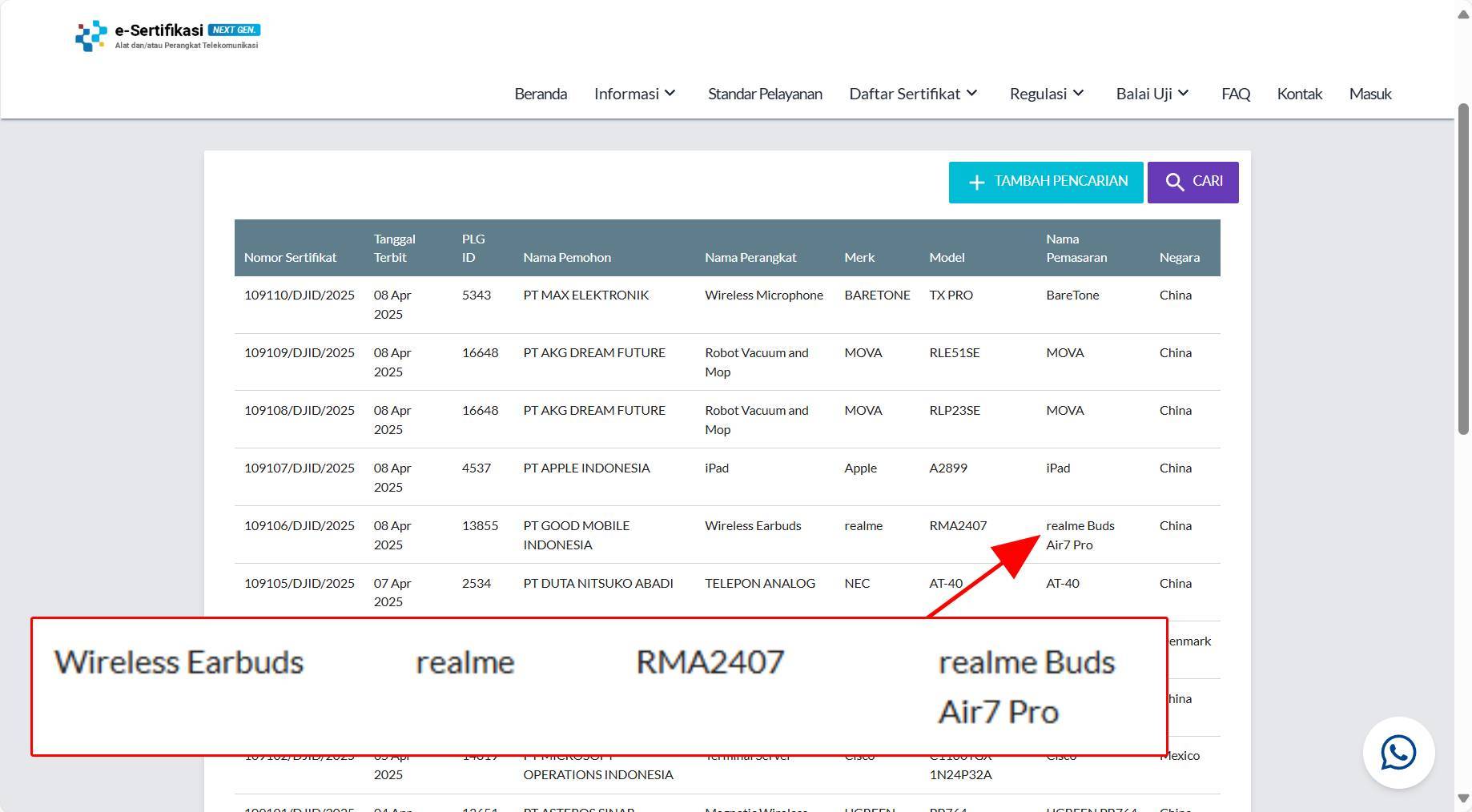Click PT DUTA NITSUKO ABADI applicant
Viewport: 1472px width, 812px height.
pyautogui.click(x=597, y=583)
